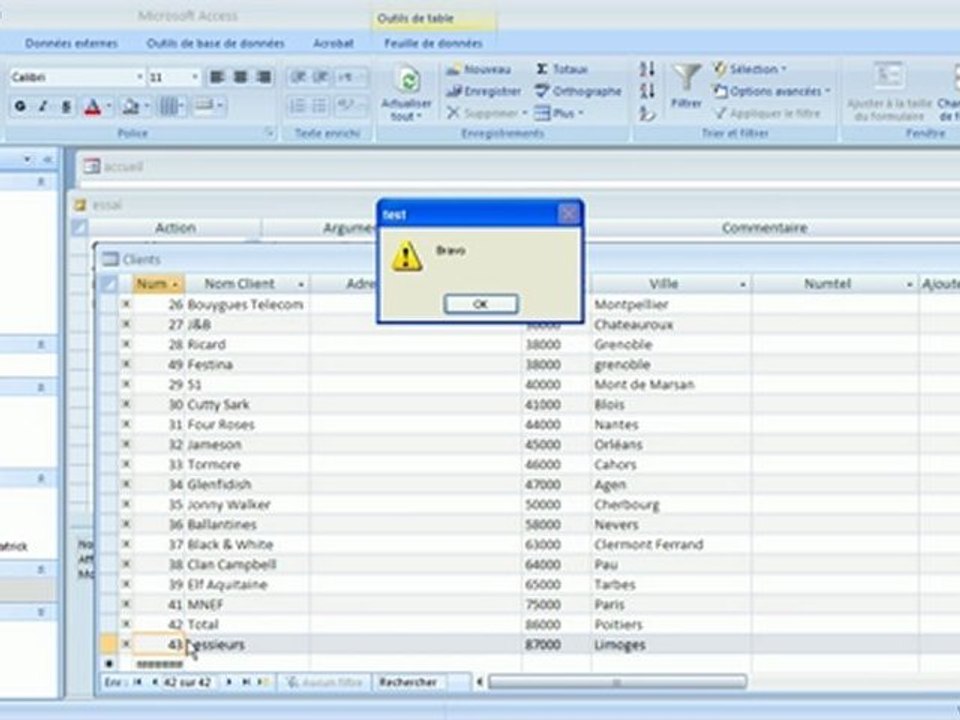Click the Limoges cell
Viewport: 960px width, 720px height.
pos(671,645)
